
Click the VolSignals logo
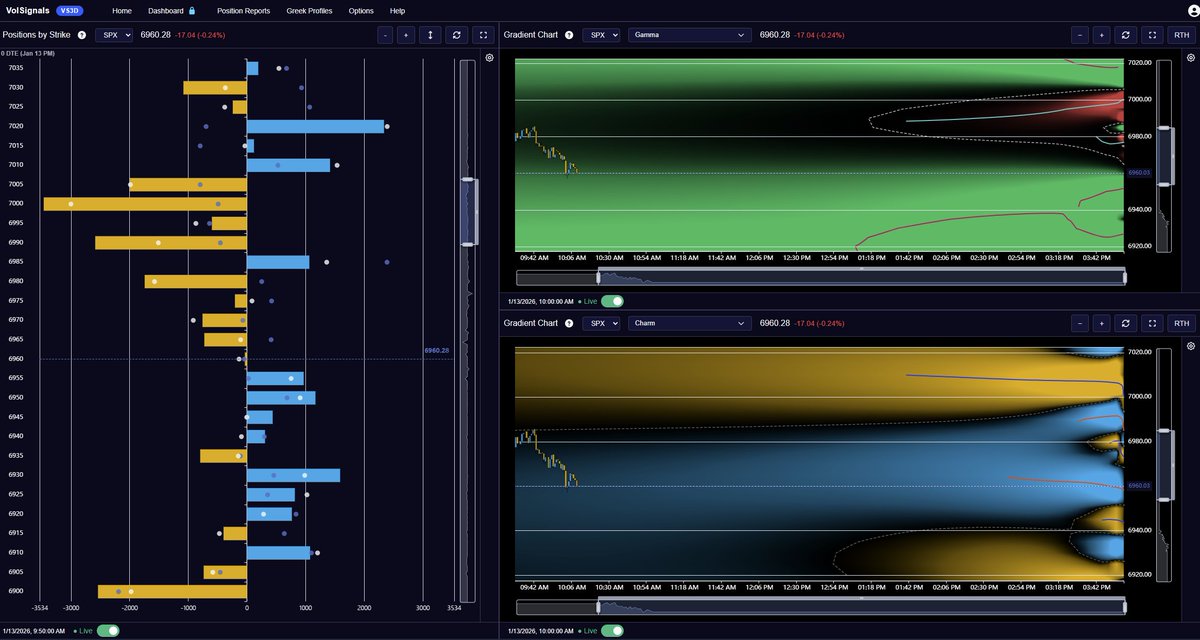point(27,10)
